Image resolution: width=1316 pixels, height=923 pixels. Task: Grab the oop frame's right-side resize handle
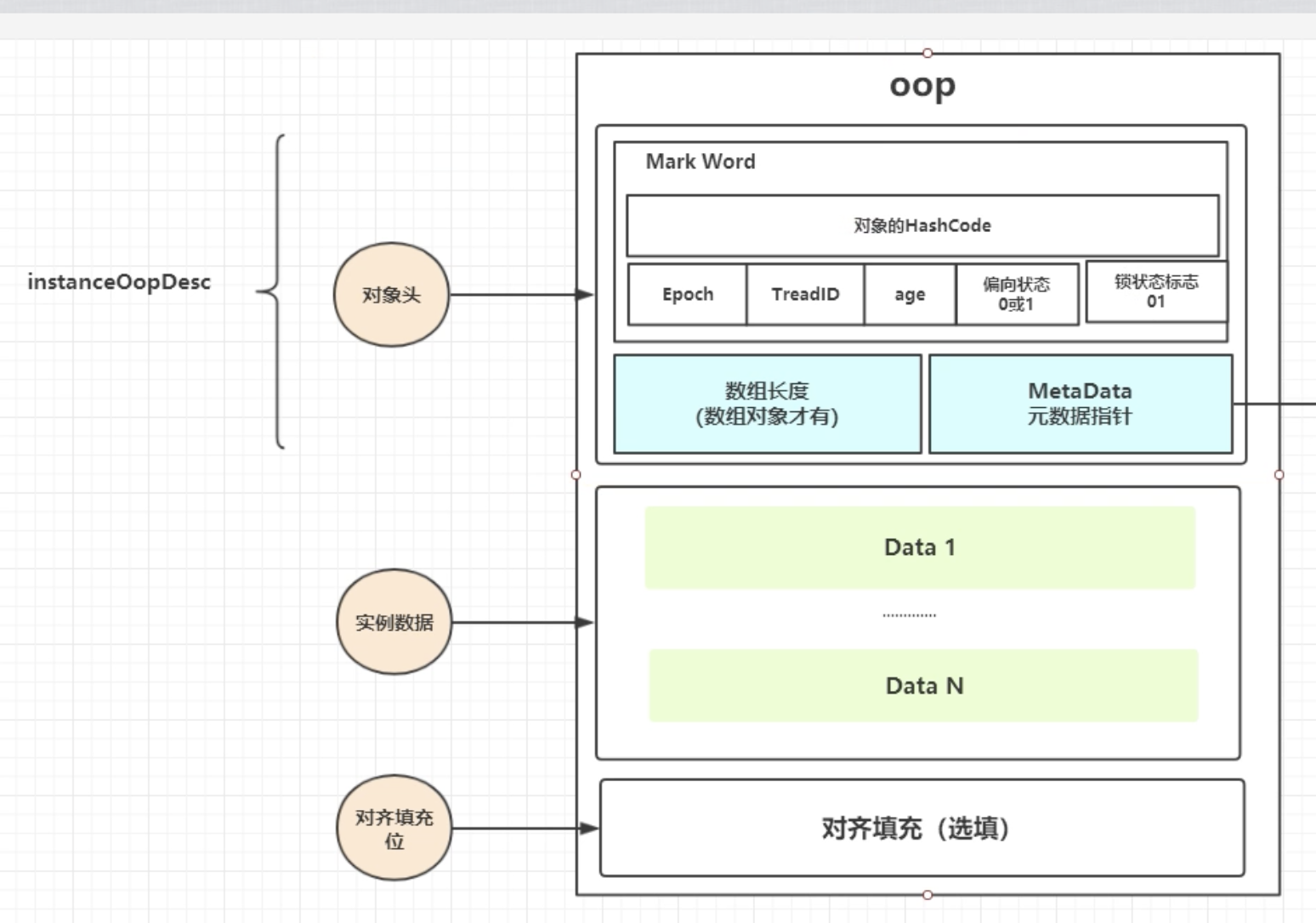pyautogui.click(x=1279, y=474)
